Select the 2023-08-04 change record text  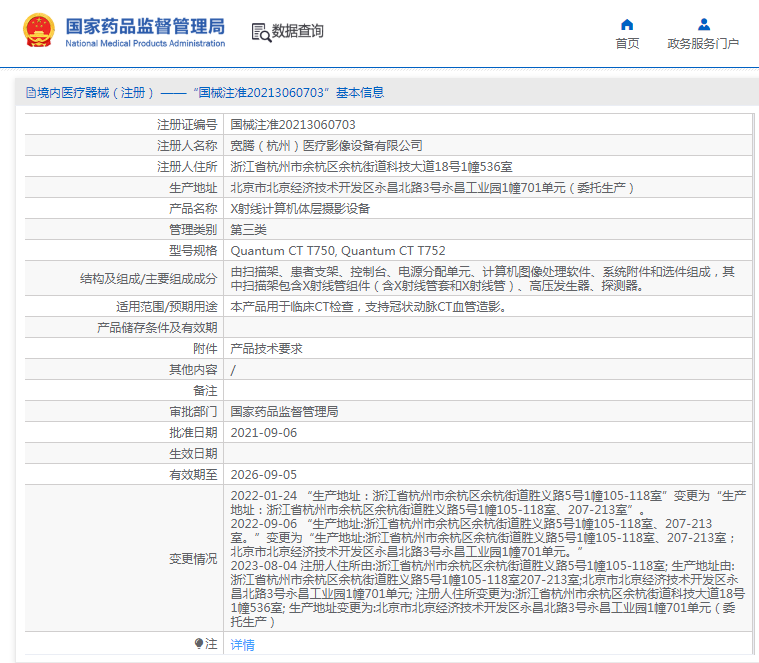487,593
